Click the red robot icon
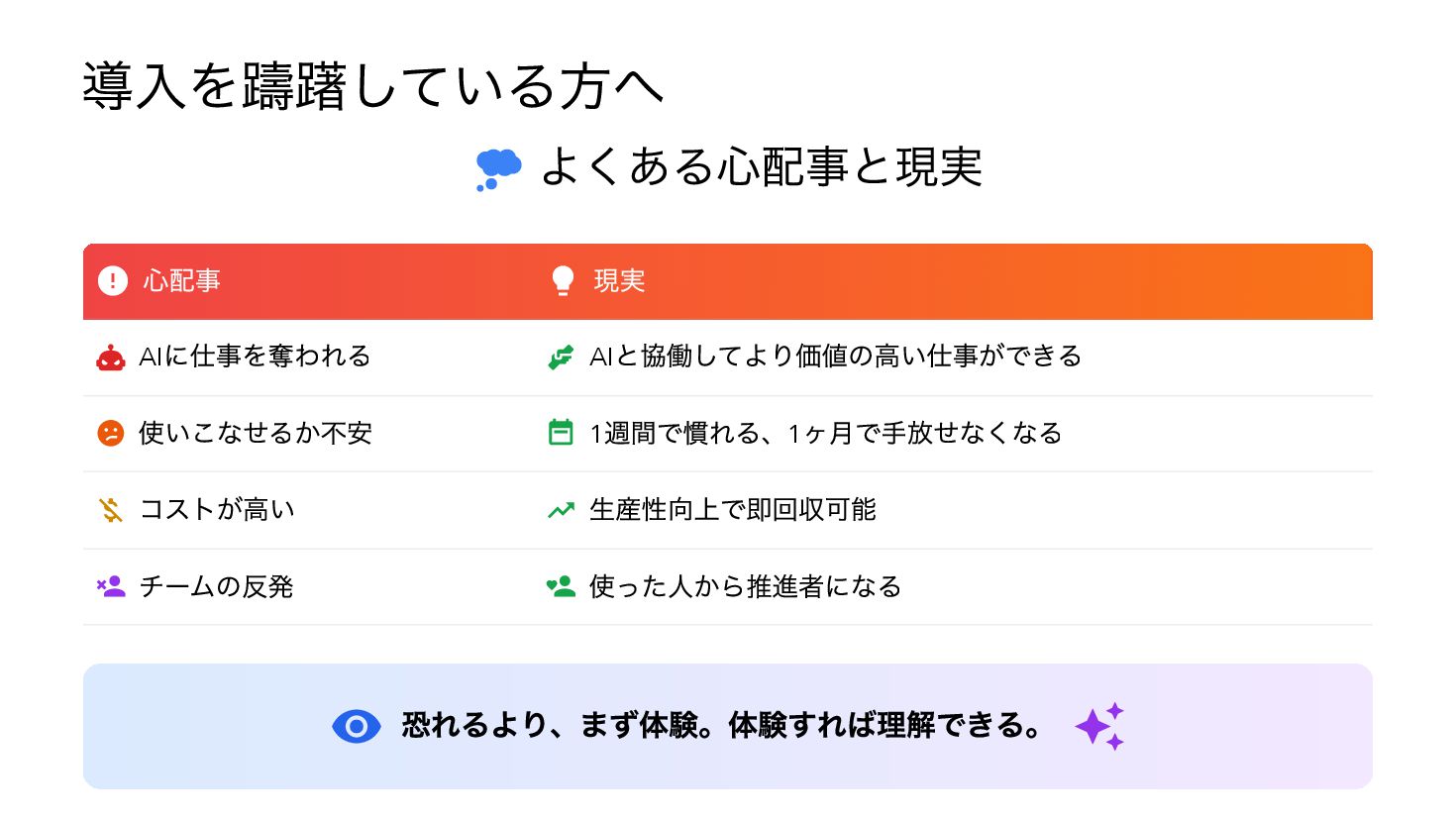The height and width of the screenshot is (820, 1456). pos(111,358)
